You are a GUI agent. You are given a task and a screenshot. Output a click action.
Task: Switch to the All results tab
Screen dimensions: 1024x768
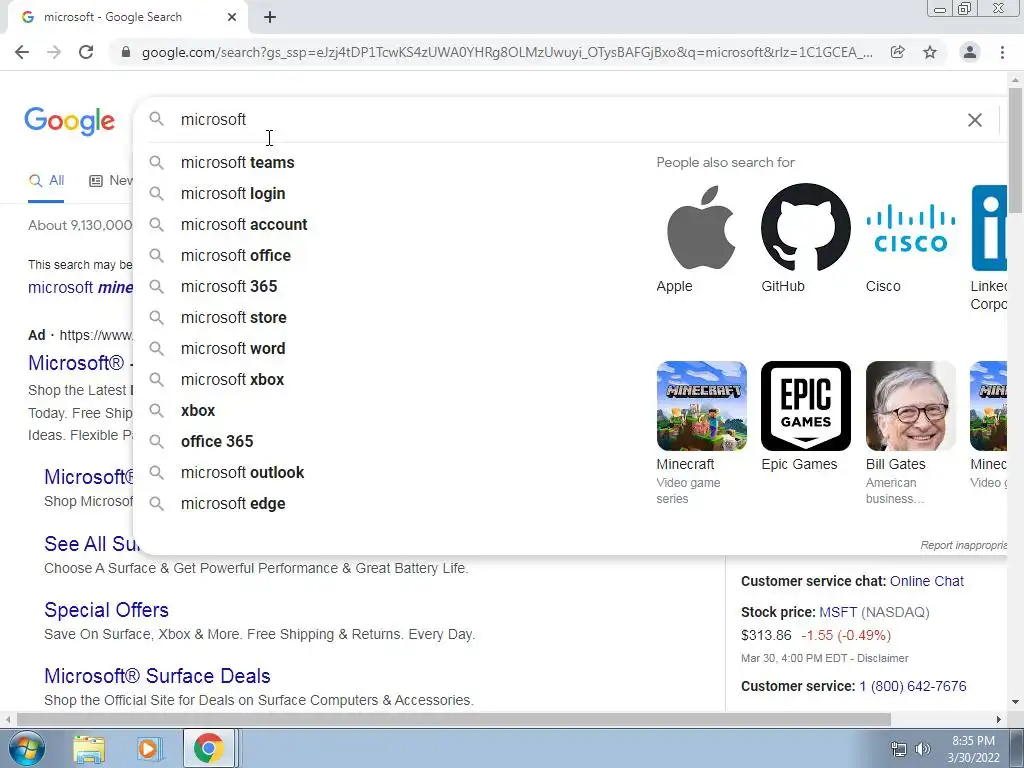point(46,181)
